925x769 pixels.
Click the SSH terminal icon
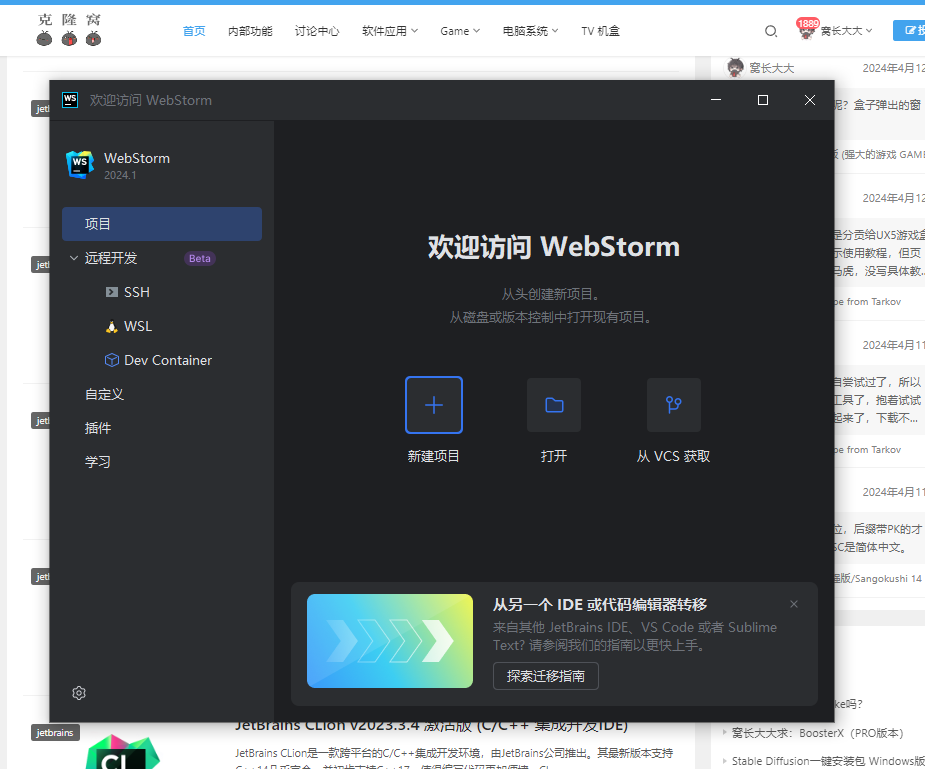[111, 292]
